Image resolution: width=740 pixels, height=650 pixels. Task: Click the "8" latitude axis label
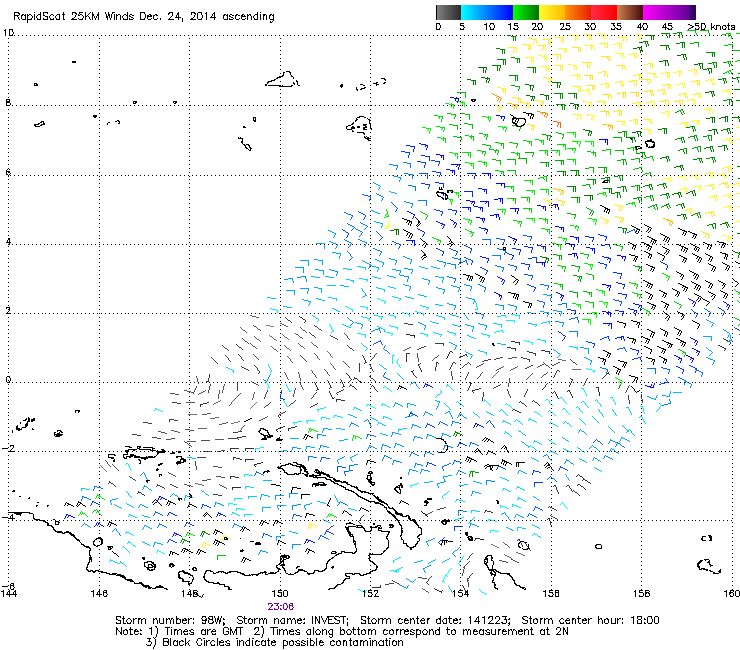8,102
